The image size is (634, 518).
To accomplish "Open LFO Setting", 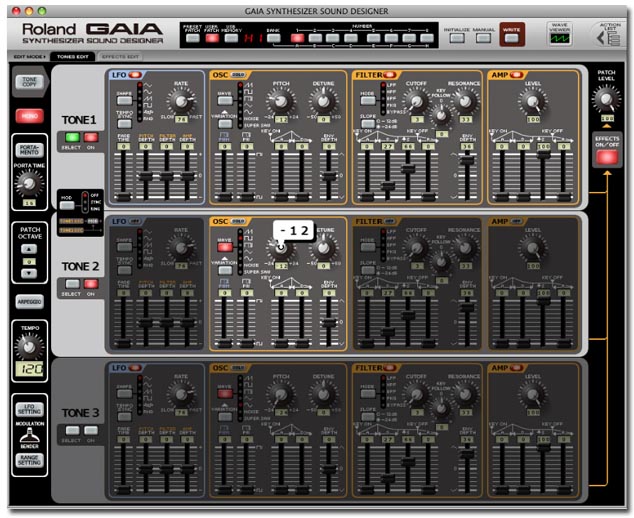I will [29, 409].
